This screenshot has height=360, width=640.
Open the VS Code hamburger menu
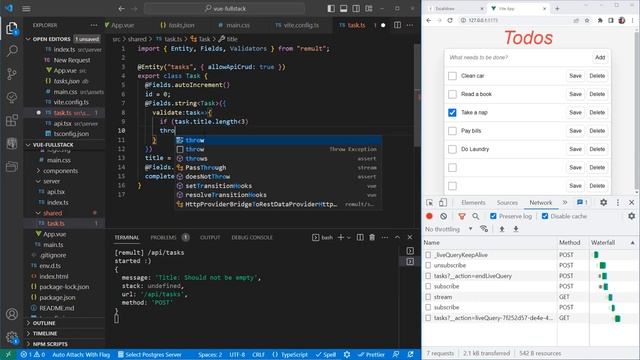coord(26,9)
